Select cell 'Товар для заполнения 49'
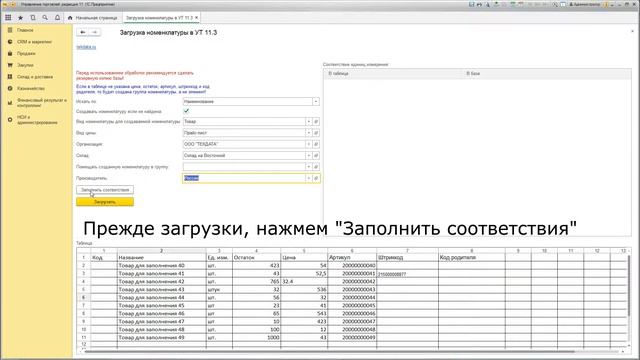This screenshot has width=640, height=360. point(162,338)
